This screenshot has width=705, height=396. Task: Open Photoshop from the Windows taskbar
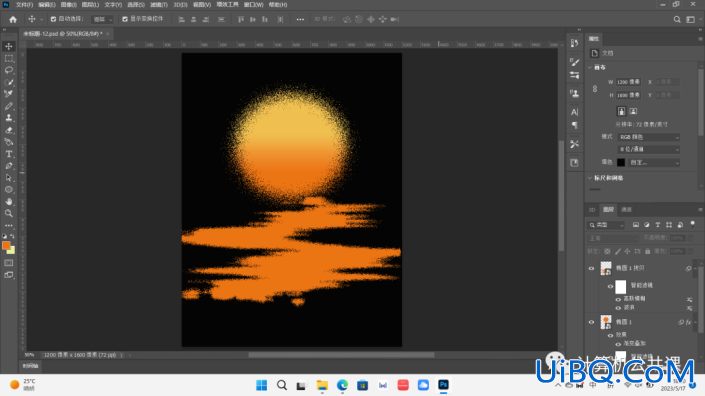(443, 385)
